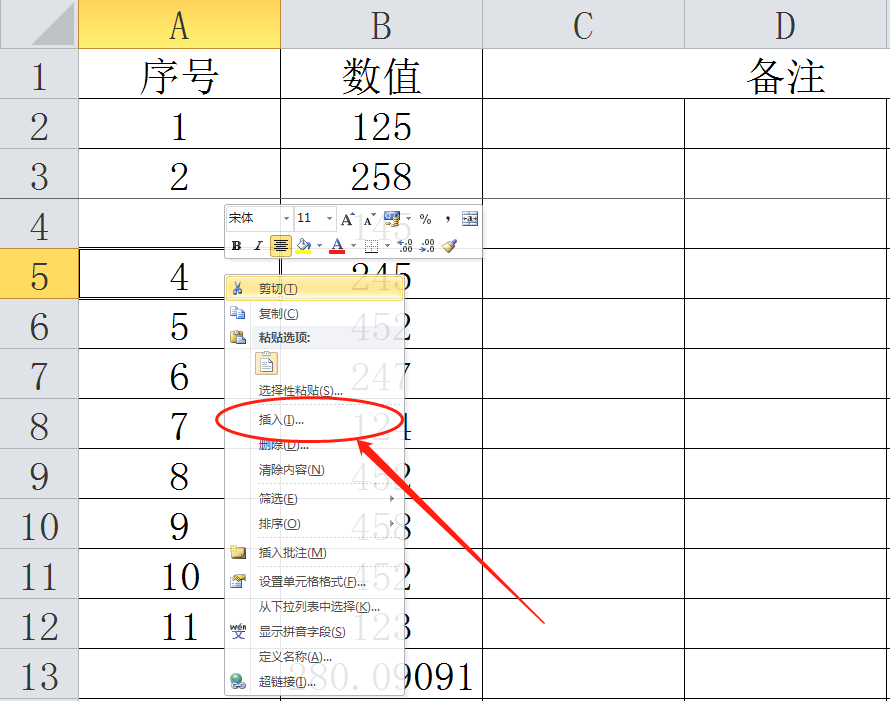This screenshot has width=890, height=701.
Task: Expand the 筛选(E) submenu
Action: 315,499
